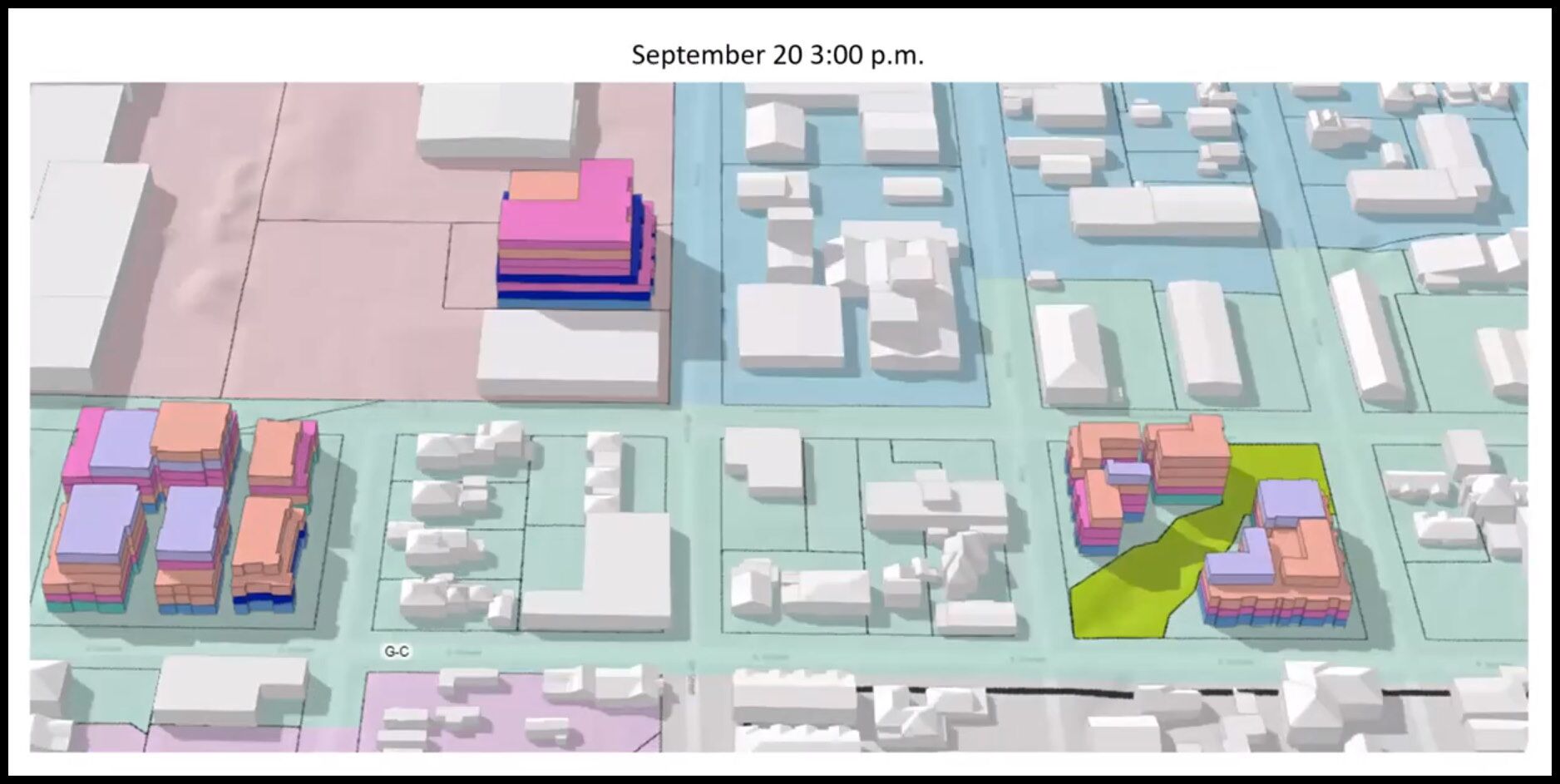Select the G-C street zoning label

coord(395,652)
